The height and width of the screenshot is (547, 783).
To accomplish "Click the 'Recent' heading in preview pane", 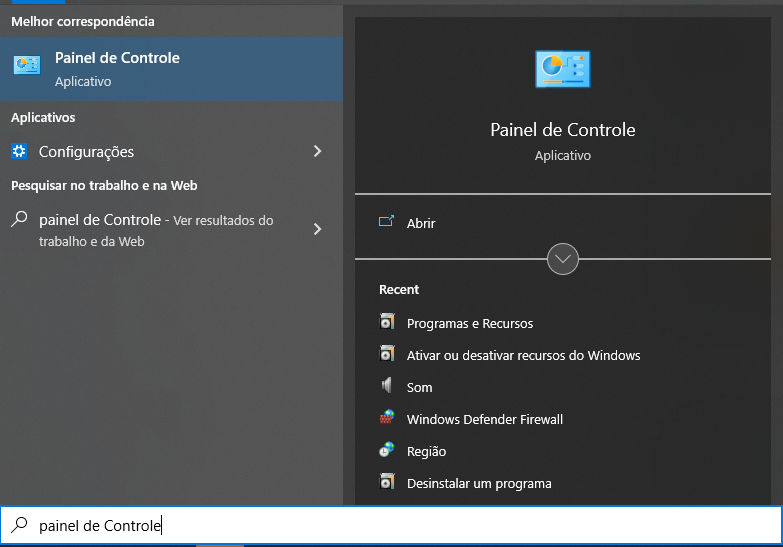I will (399, 289).
